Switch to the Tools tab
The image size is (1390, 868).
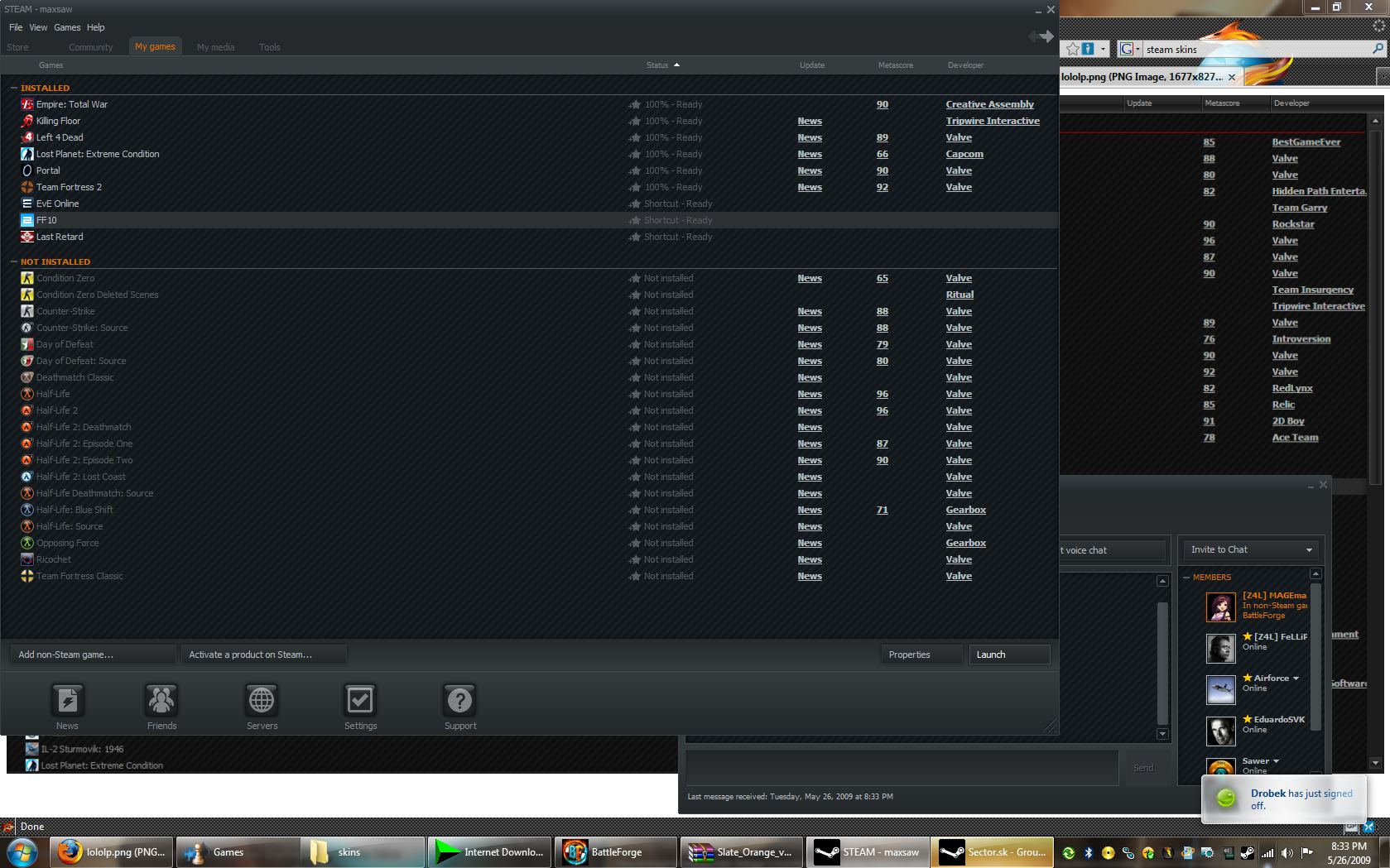270,47
